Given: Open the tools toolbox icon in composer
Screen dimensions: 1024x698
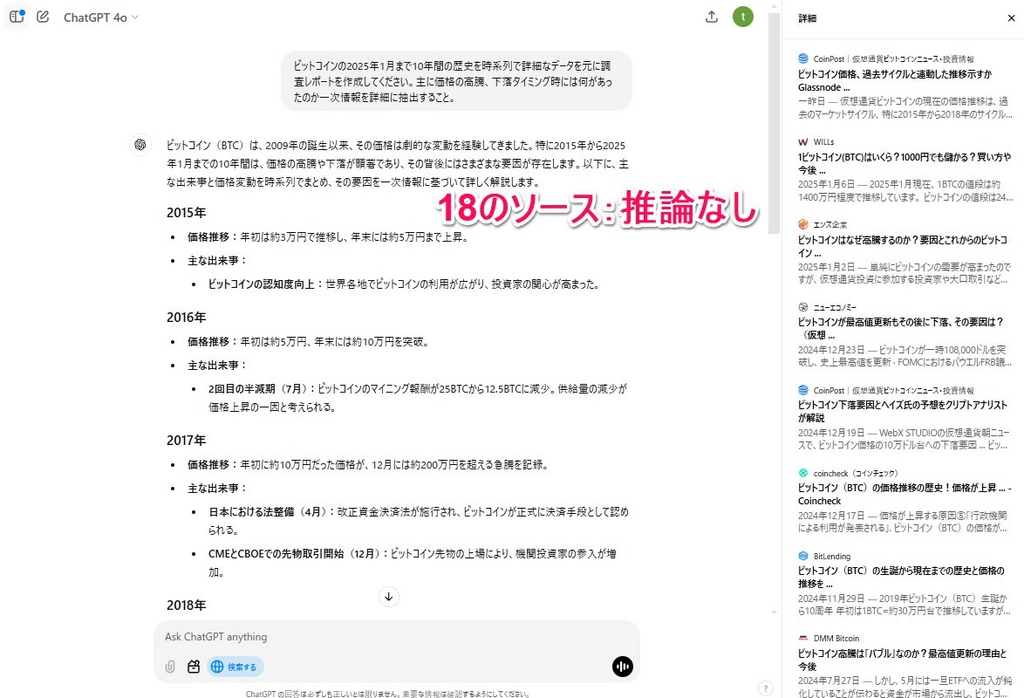Looking at the screenshot, I should (x=193, y=667).
